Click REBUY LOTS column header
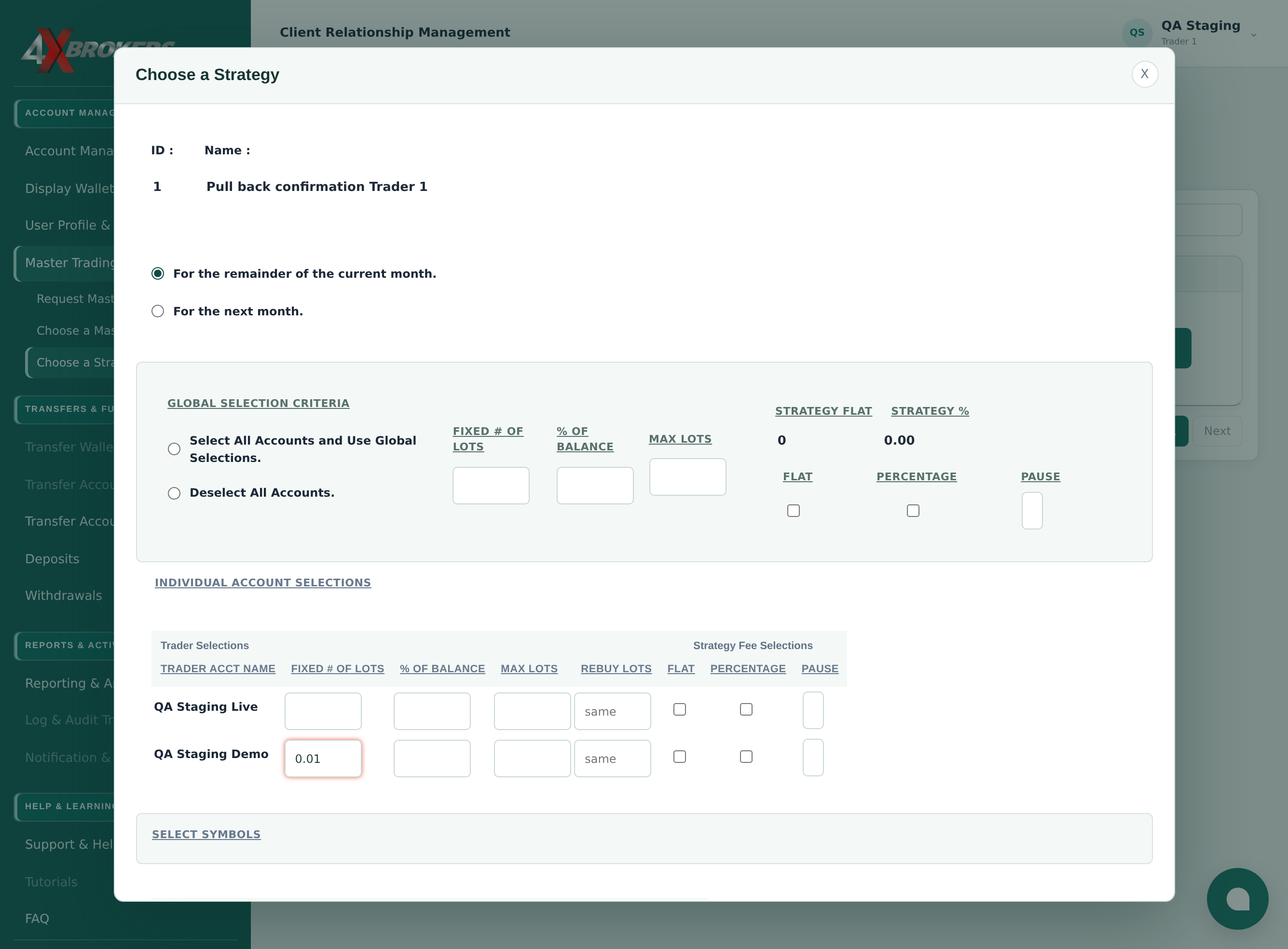This screenshot has width=1288, height=949. click(616, 669)
